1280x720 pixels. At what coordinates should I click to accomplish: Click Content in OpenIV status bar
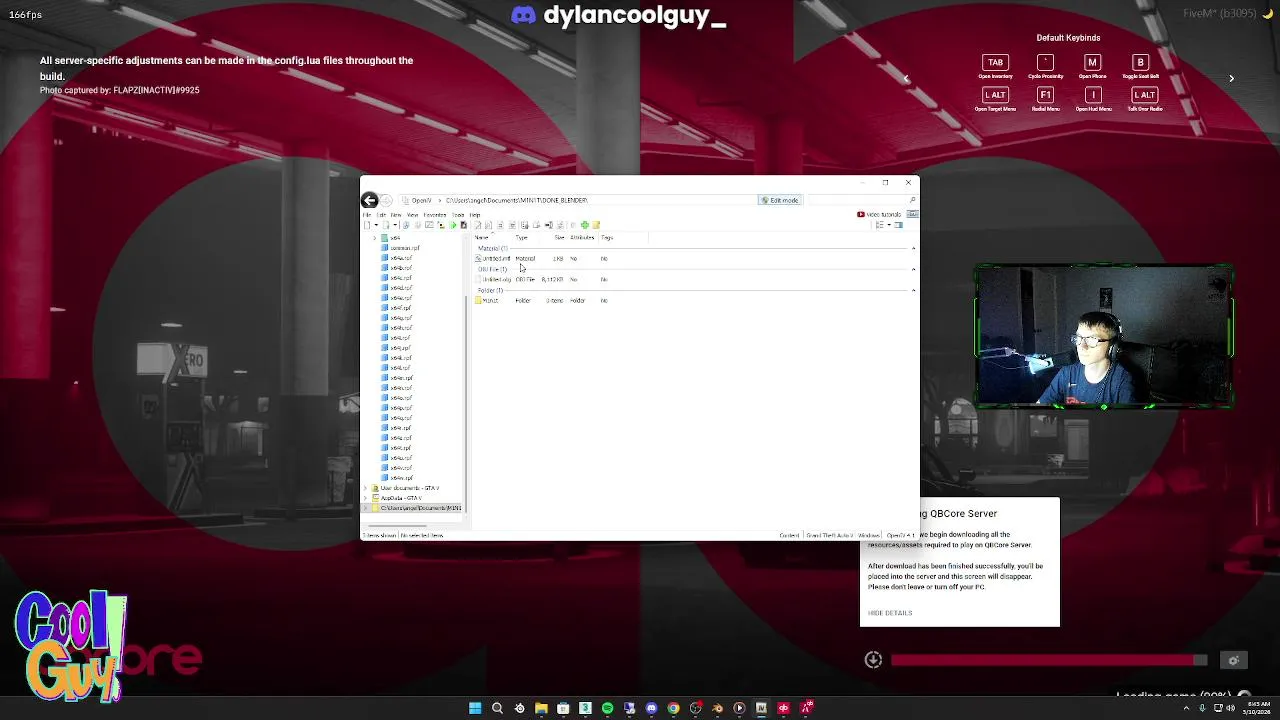pos(789,536)
